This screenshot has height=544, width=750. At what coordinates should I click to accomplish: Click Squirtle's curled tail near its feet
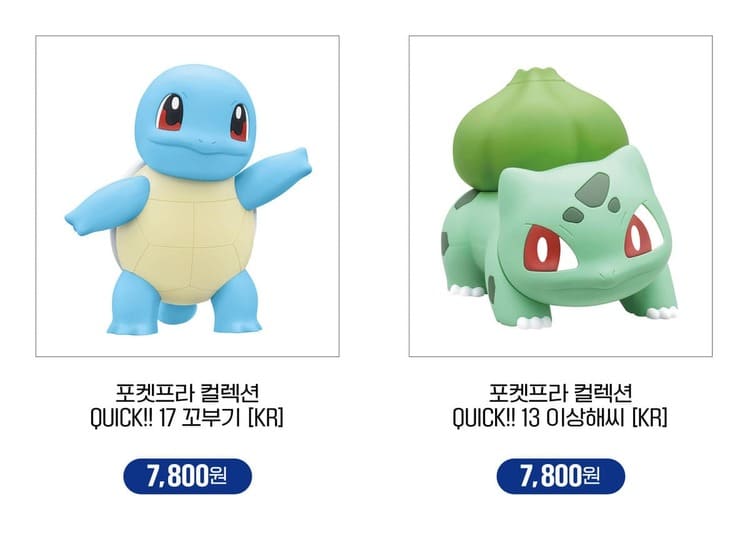tap(176, 313)
